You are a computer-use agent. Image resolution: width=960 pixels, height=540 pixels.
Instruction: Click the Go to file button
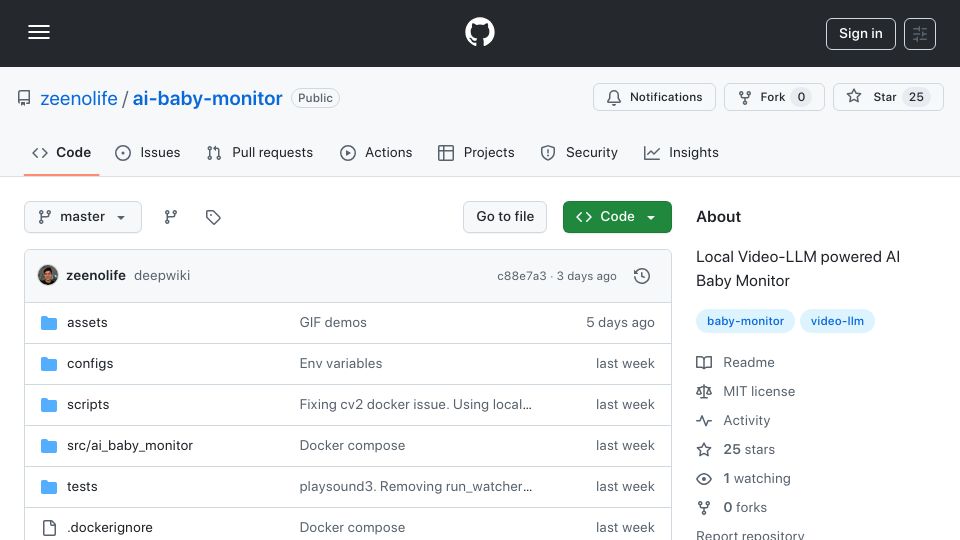[x=504, y=217]
